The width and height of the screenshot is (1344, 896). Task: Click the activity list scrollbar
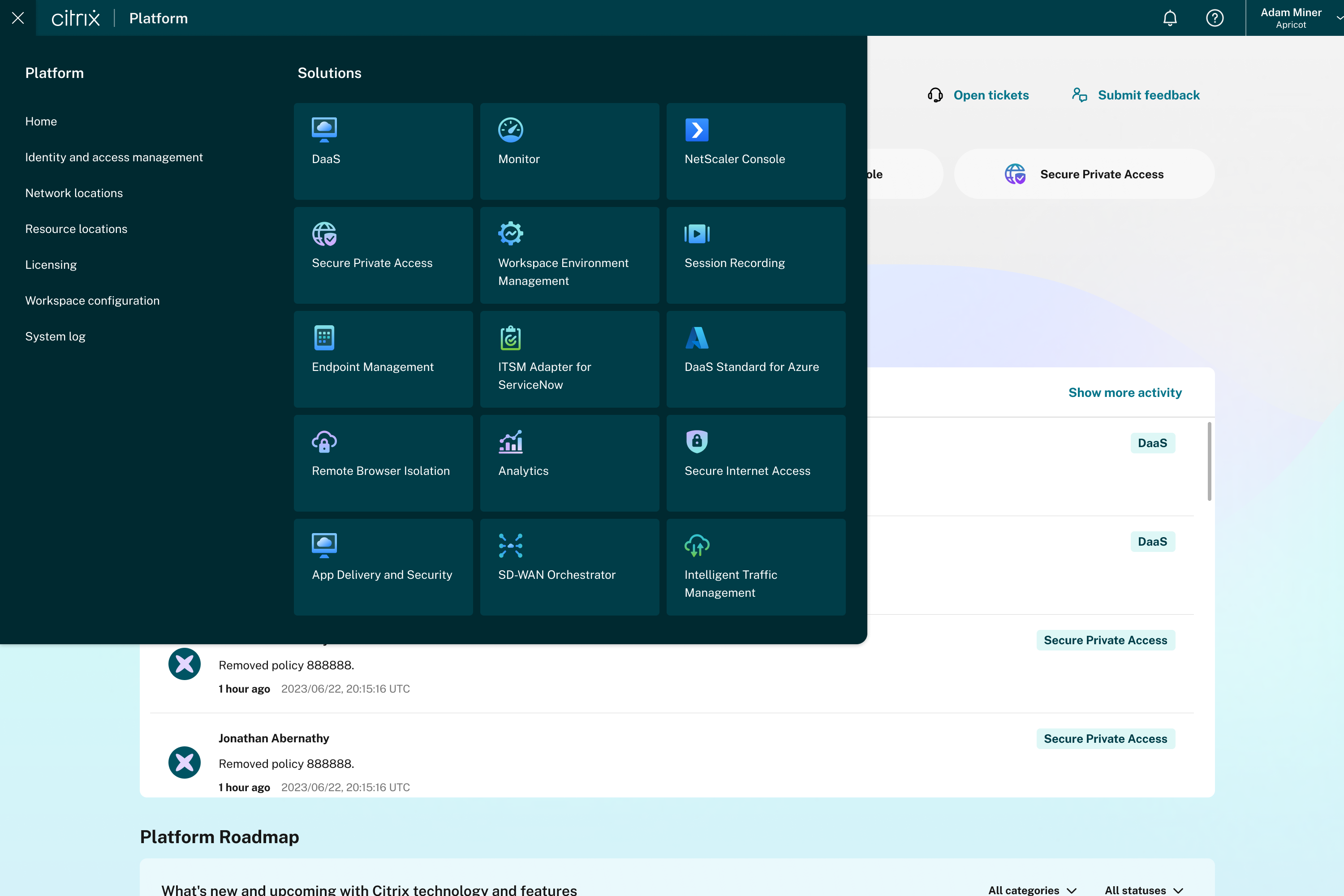point(1209,461)
